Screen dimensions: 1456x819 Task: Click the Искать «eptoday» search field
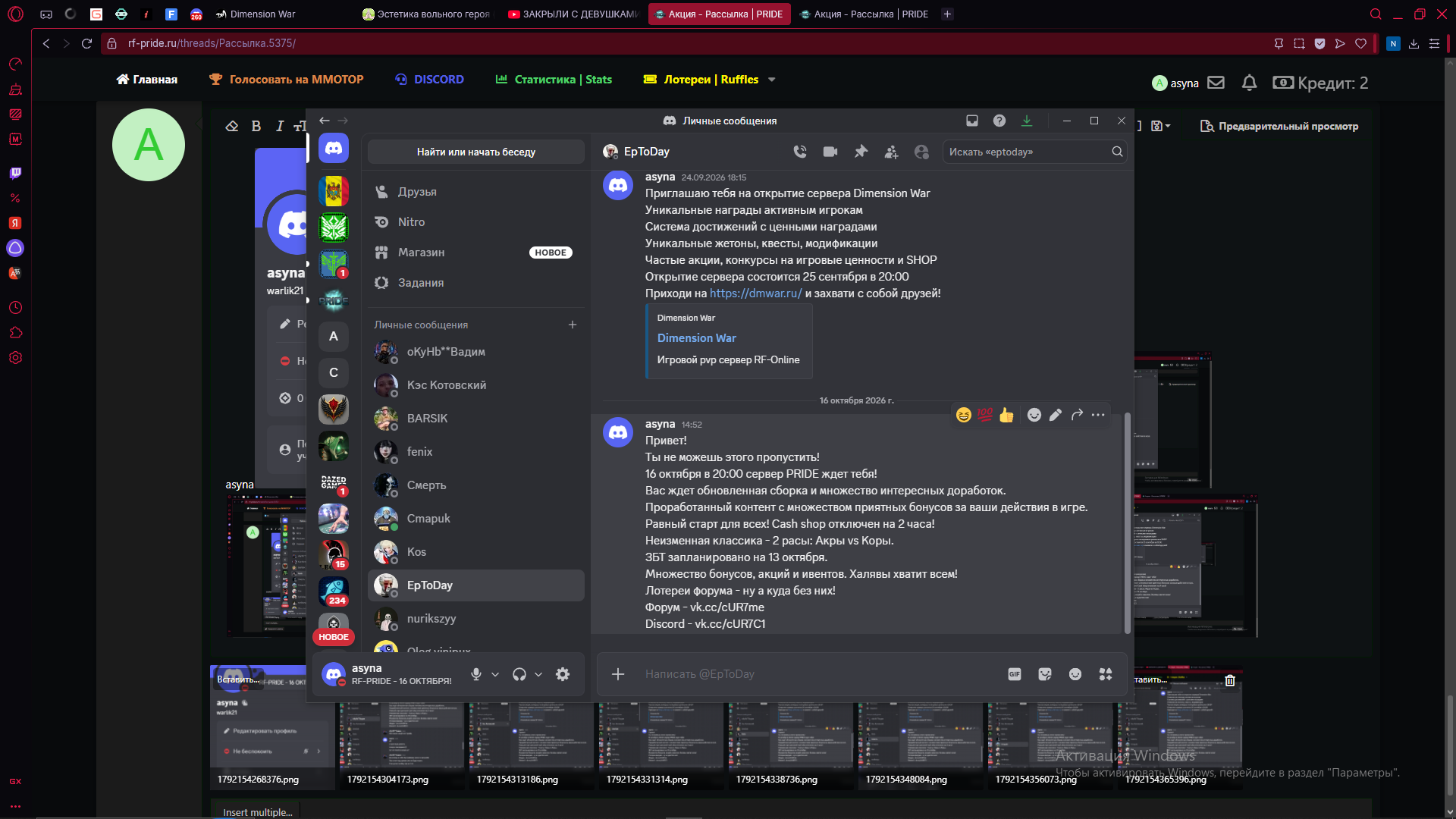pyautogui.click(x=1034, y=152)
